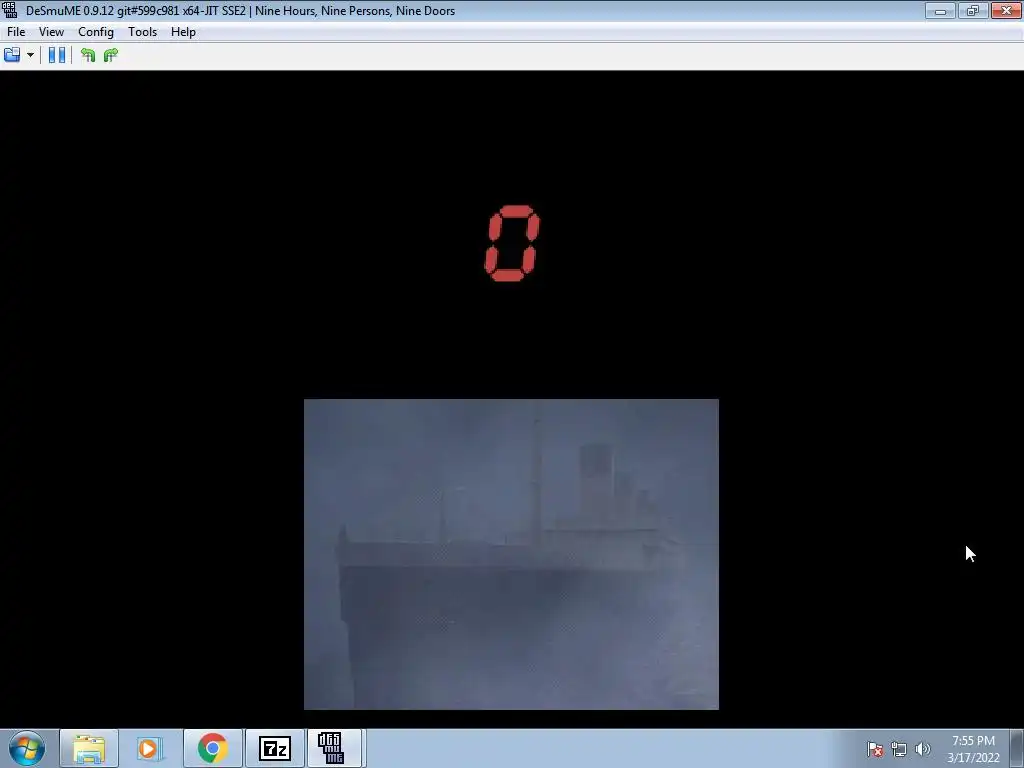Click the Show desktop strip beside the clock

(1019, 748)
